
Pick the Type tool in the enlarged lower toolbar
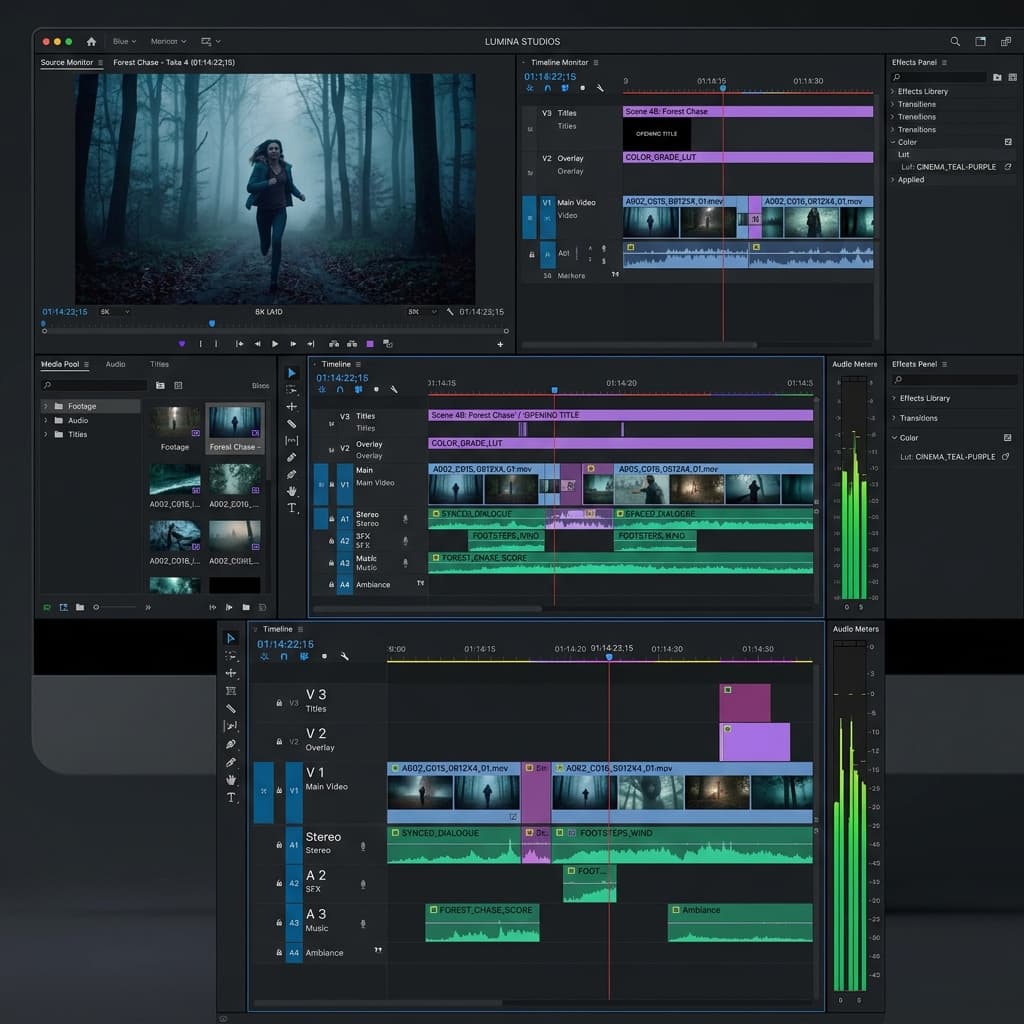[231, 797]
